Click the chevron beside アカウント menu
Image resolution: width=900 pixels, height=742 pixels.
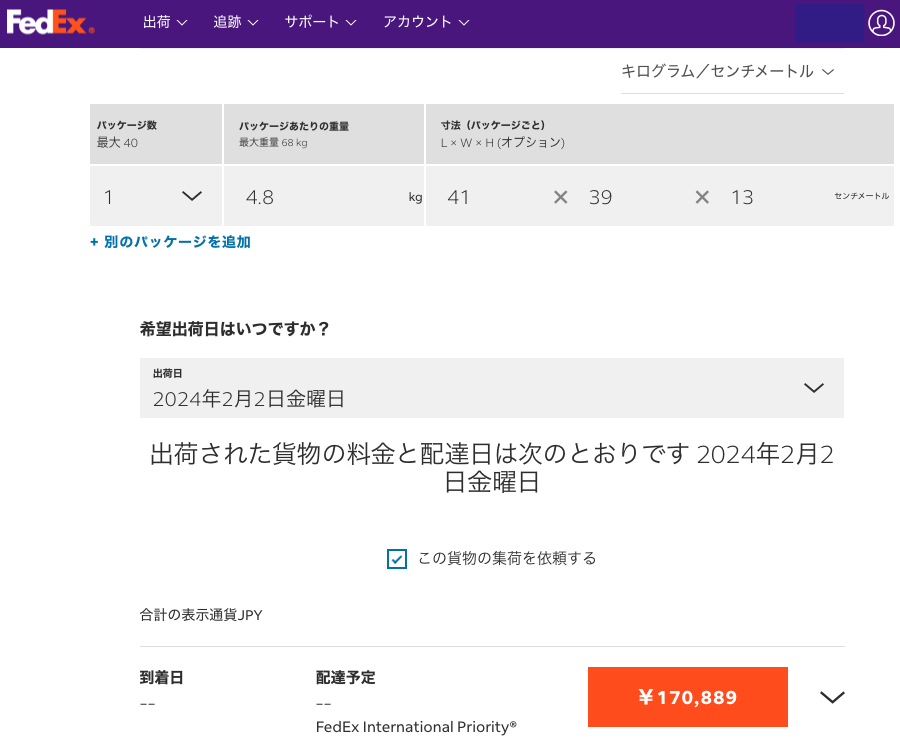pyautogui.click(x=464, y=23)
